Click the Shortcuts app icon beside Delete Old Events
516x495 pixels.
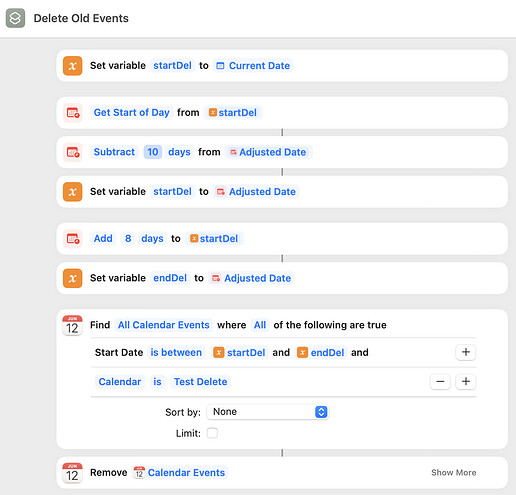click(x=15, y=18)
